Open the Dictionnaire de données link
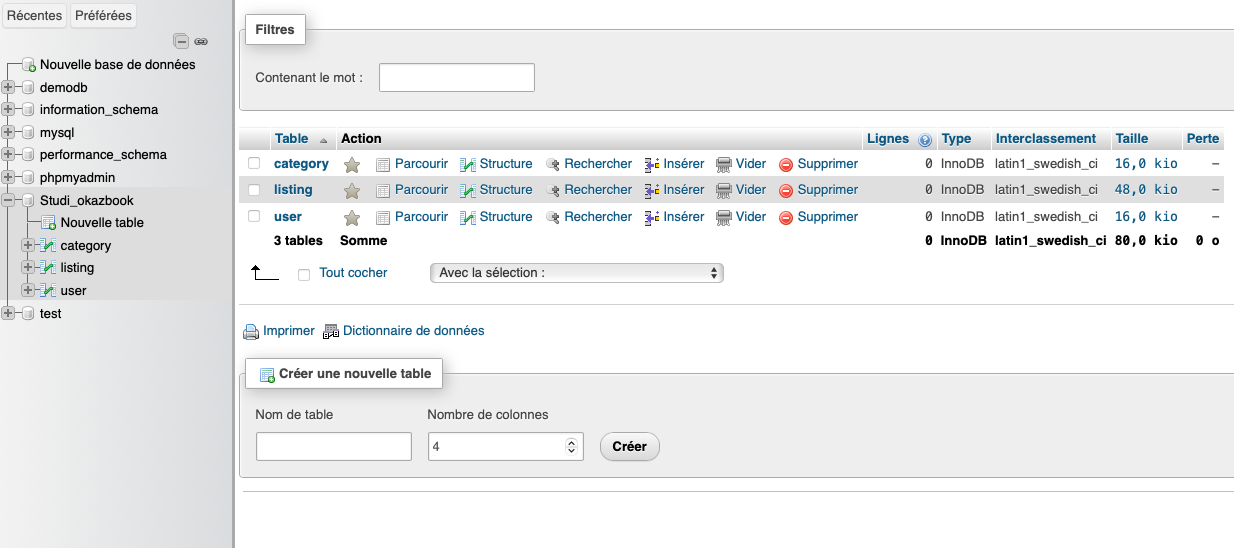 coord(413,331)
